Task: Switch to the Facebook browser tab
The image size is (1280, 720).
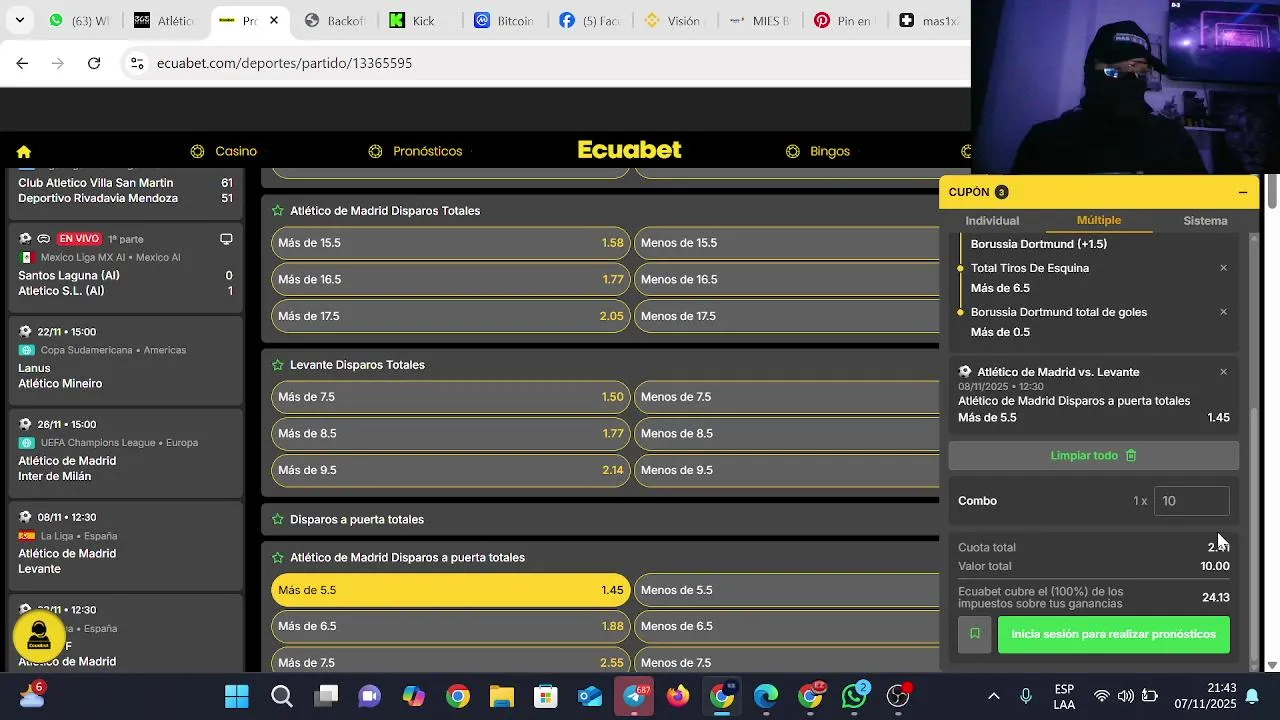Action: (x=590, y=20)
